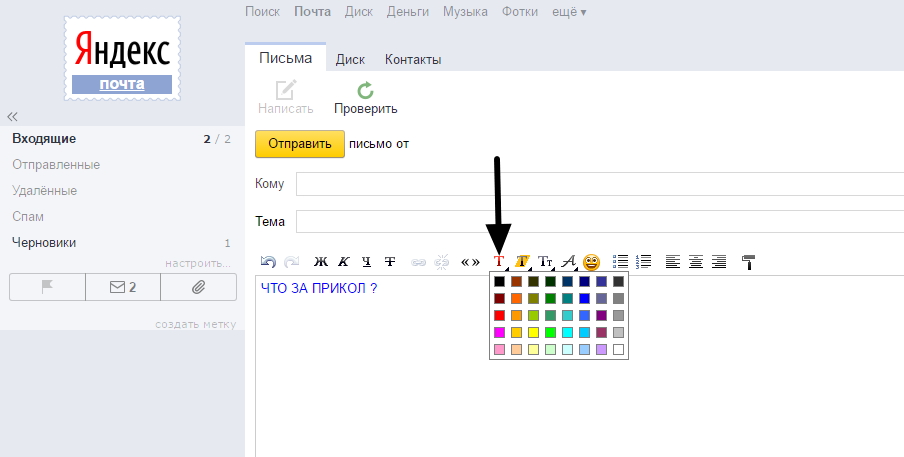Insert a bulleted list
Viewport: 904px width, 457px height.
620,262
